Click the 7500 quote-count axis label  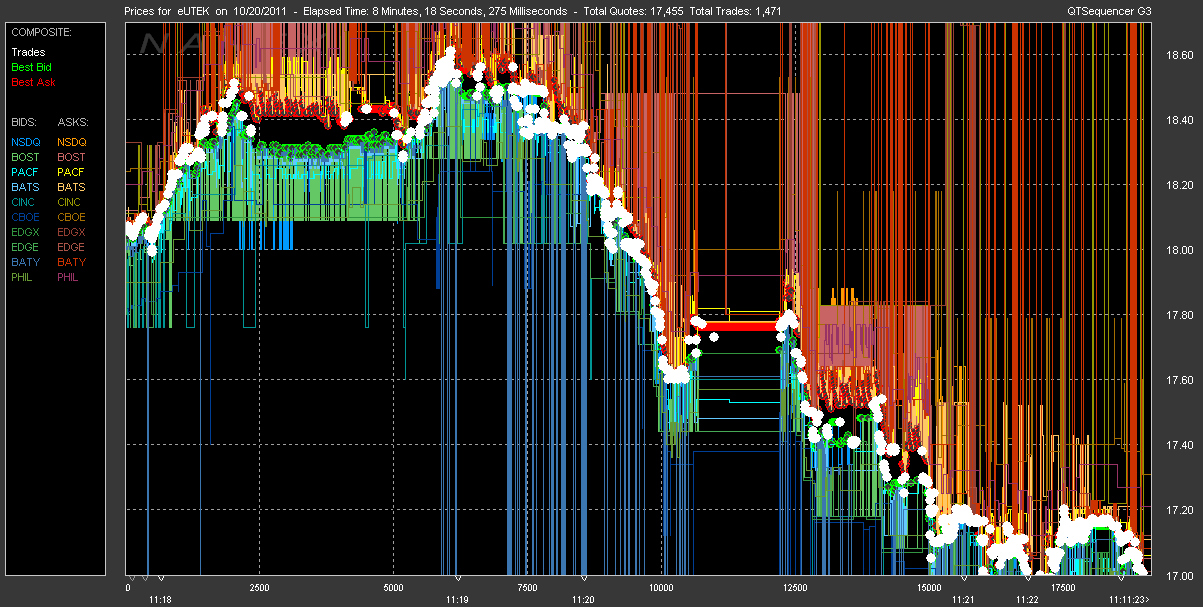coord(527,588)
